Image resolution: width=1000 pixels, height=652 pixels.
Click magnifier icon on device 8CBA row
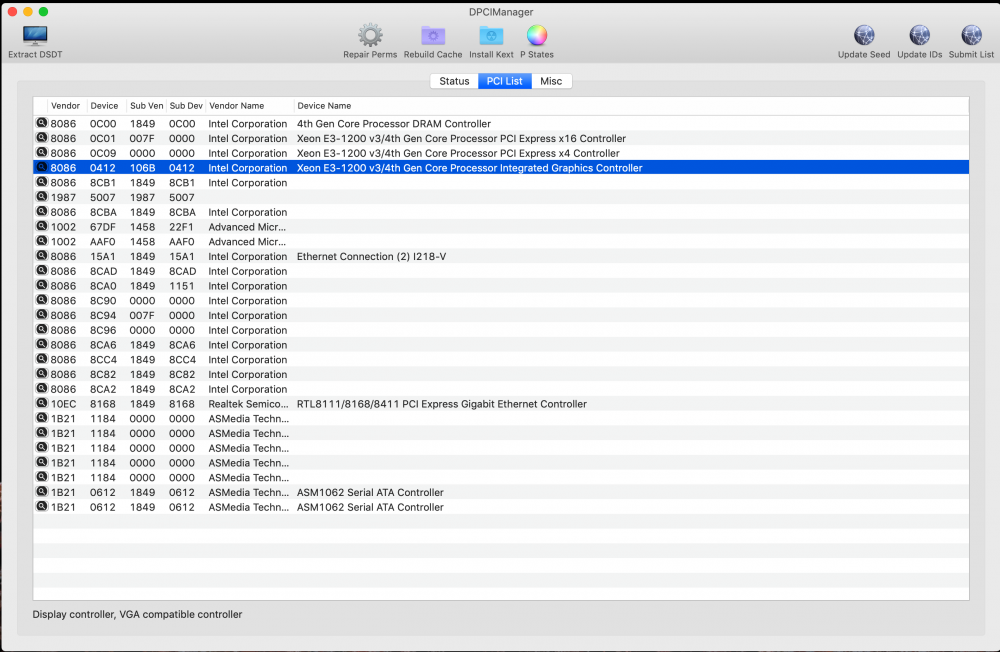click(41, 211)
